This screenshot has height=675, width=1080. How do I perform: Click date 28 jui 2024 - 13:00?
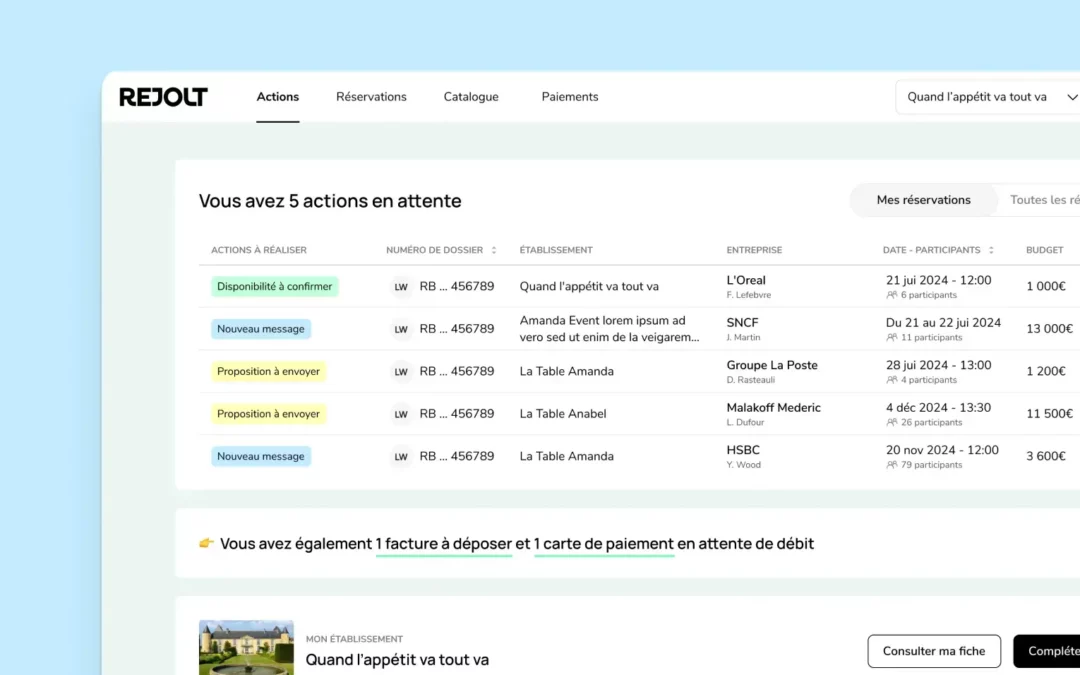pyautogui.click(x=938, y=365)
